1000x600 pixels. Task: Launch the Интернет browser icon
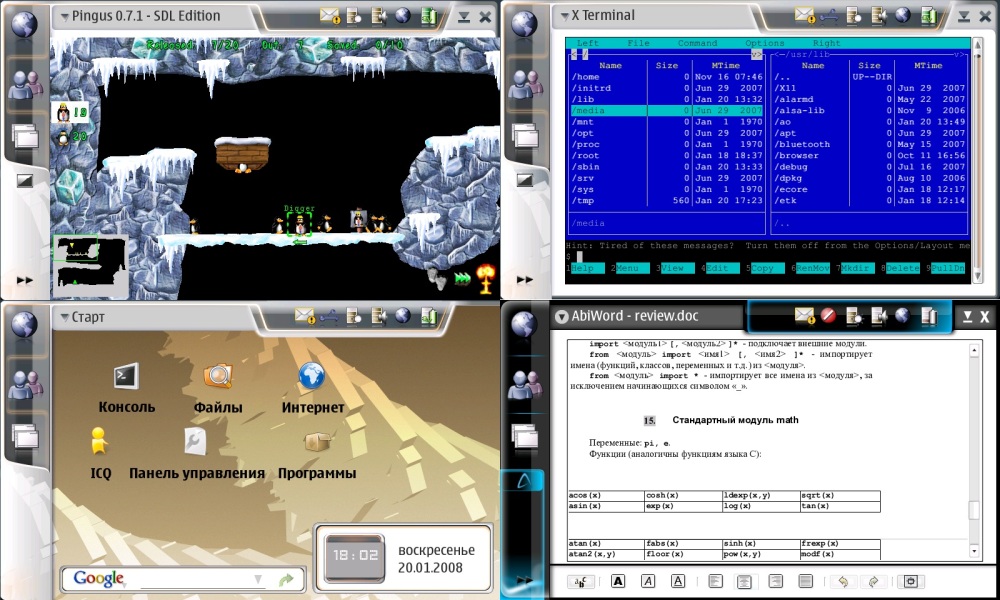pyautogui.click(x=312, y=376)
